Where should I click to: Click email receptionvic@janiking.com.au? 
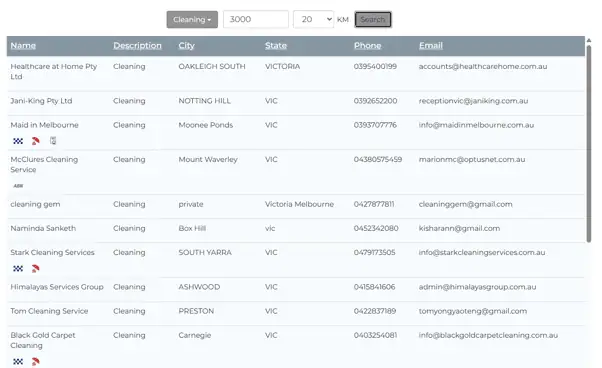473,101
